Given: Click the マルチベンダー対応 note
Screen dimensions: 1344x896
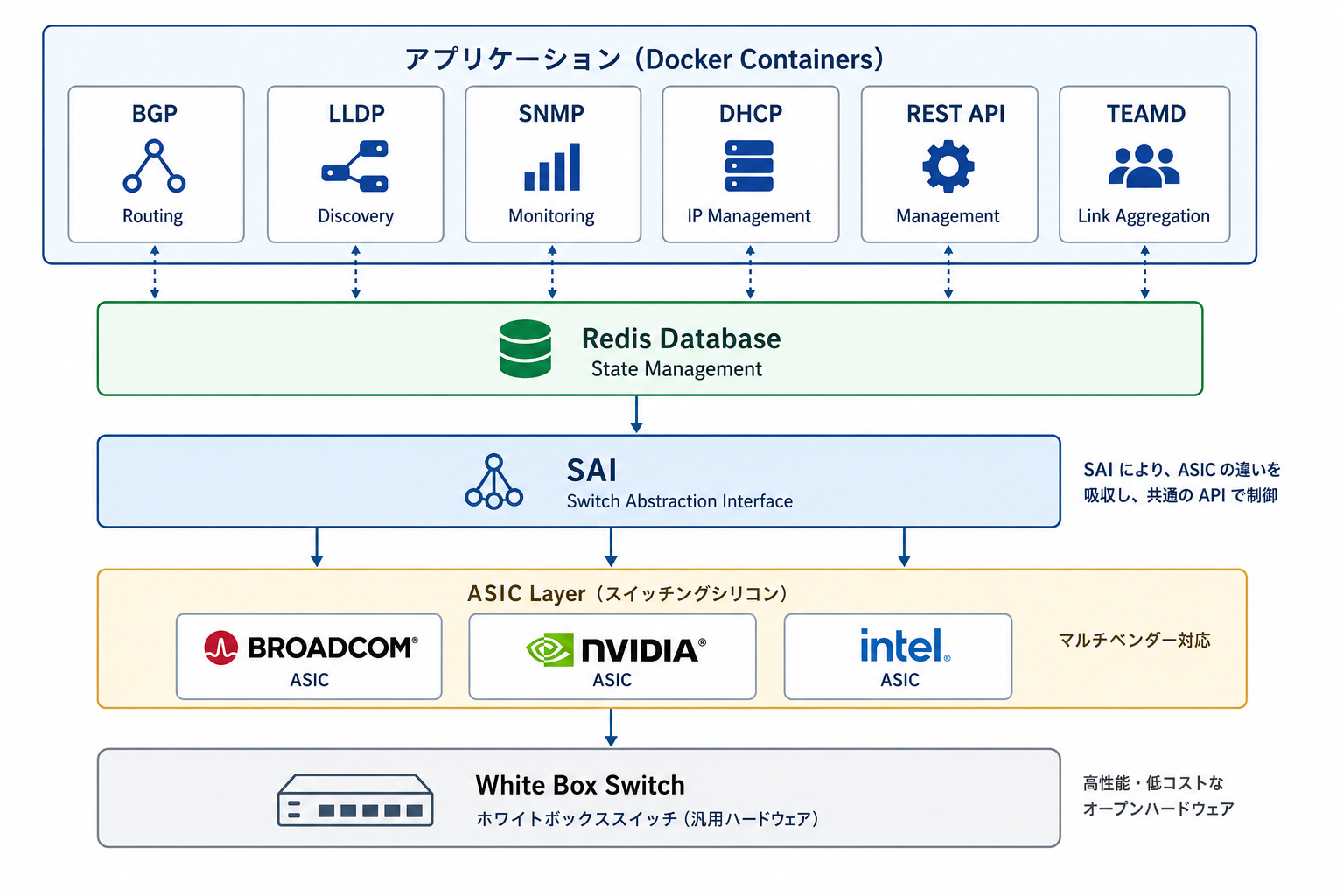Looking at the screenshot, I should [1135, 640].
